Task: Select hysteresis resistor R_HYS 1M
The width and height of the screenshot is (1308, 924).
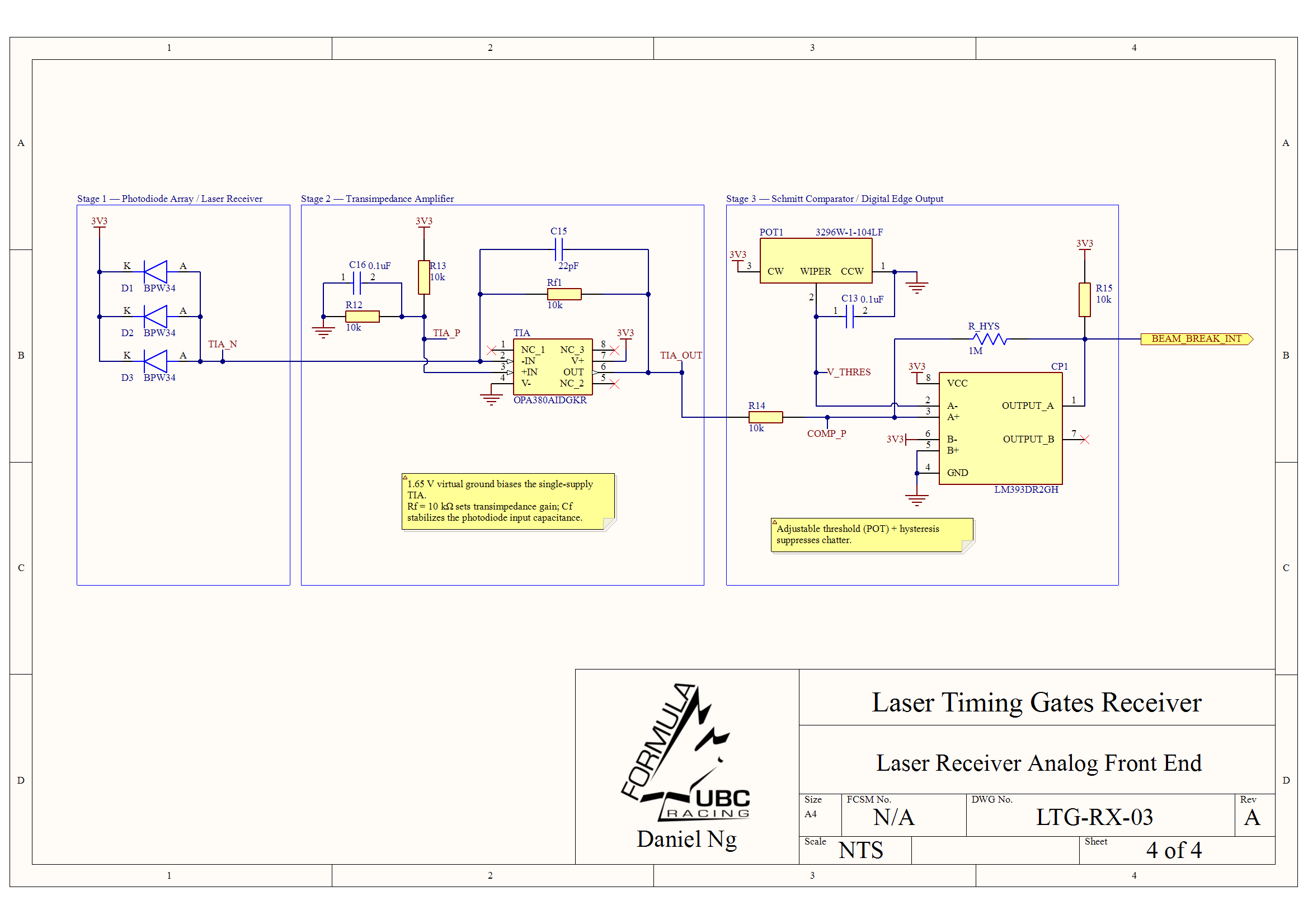Action: tap(990, 339)
